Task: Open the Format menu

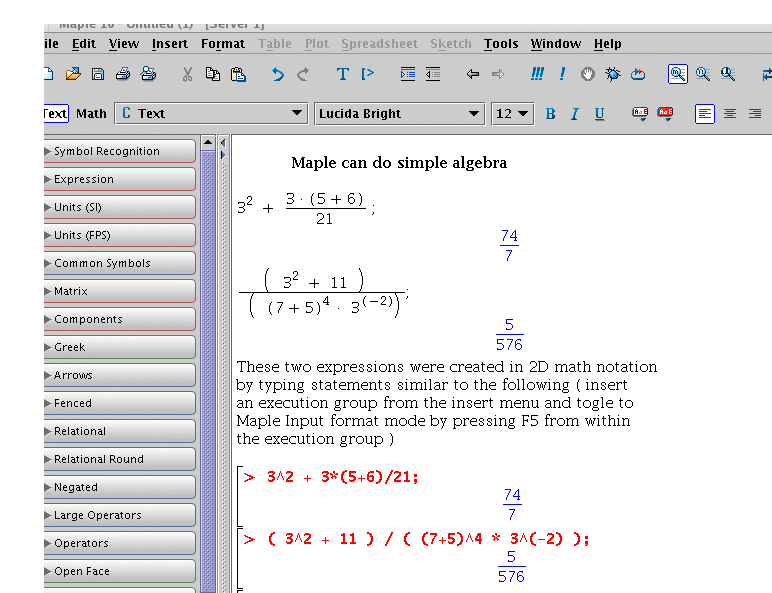Action: (223, 44)
